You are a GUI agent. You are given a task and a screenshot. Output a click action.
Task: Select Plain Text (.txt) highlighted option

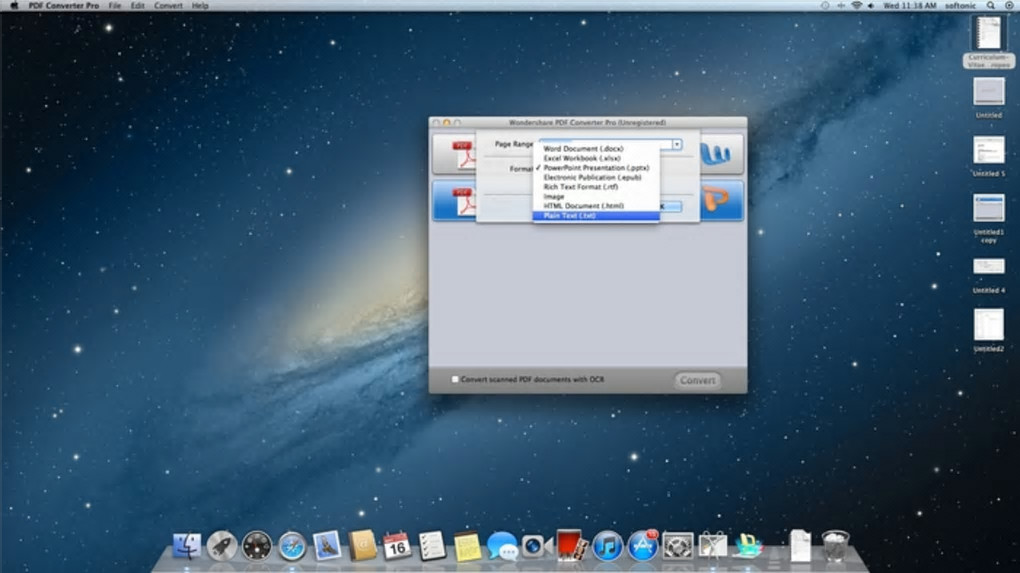596,215
